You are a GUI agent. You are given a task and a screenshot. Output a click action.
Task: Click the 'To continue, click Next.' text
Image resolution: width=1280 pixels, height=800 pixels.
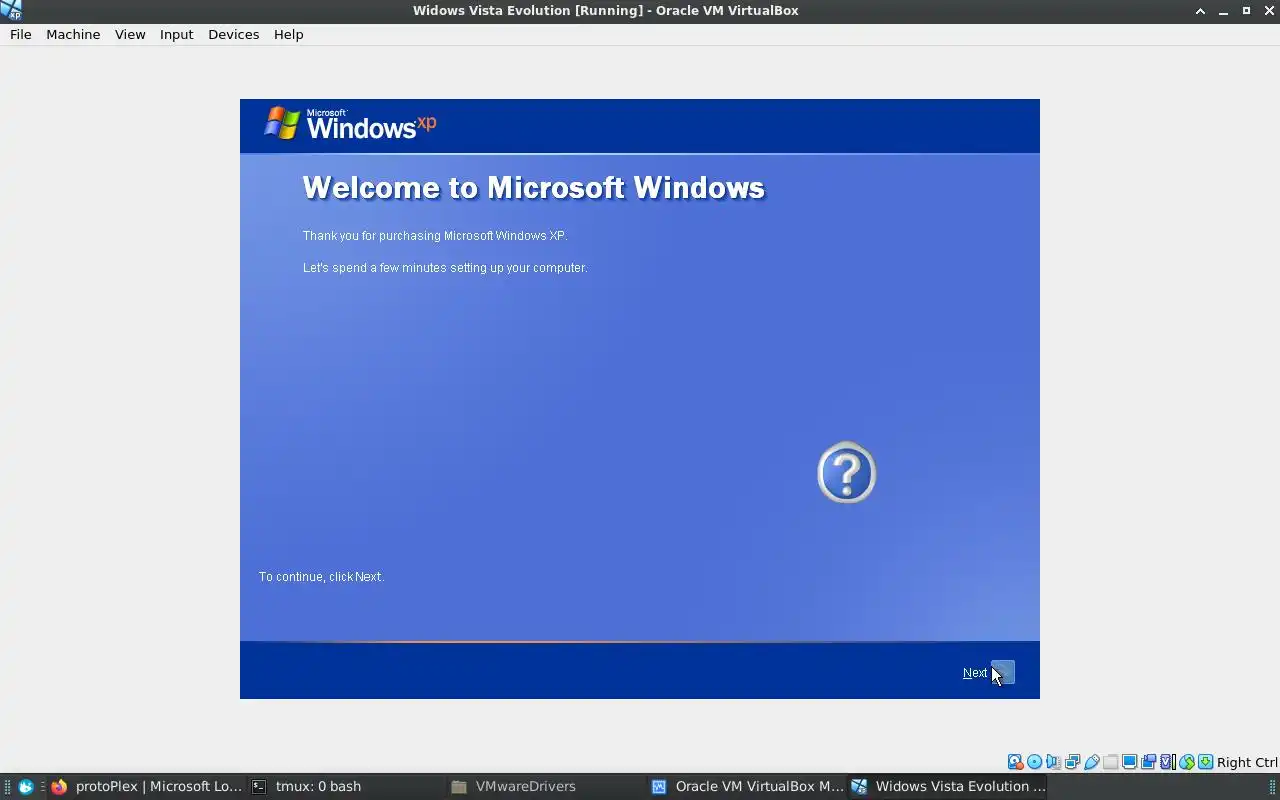tap(321, 577)
